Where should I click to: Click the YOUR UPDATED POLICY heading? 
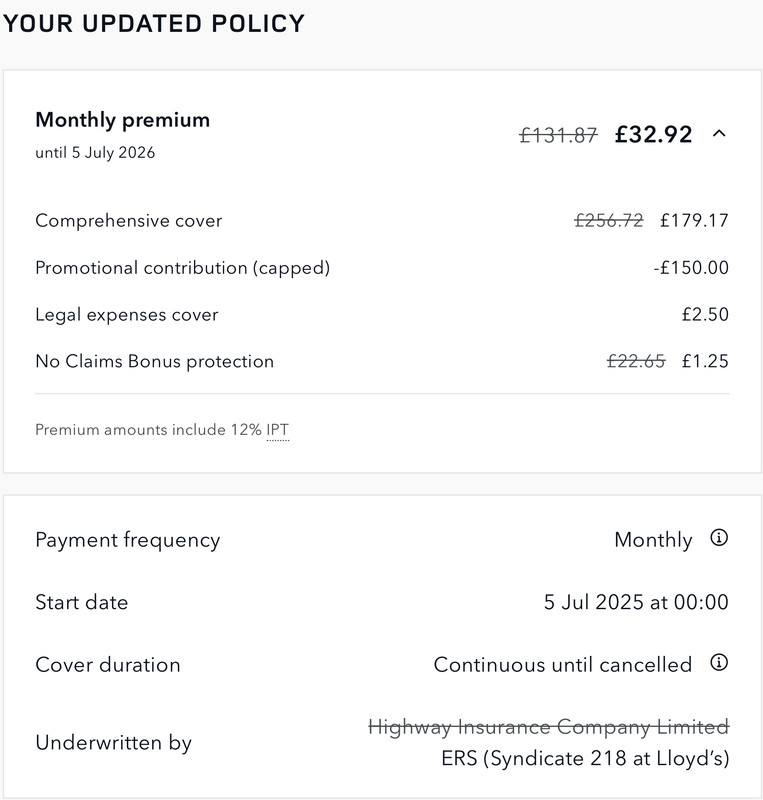pyautogui.click(x=153, y=23)
